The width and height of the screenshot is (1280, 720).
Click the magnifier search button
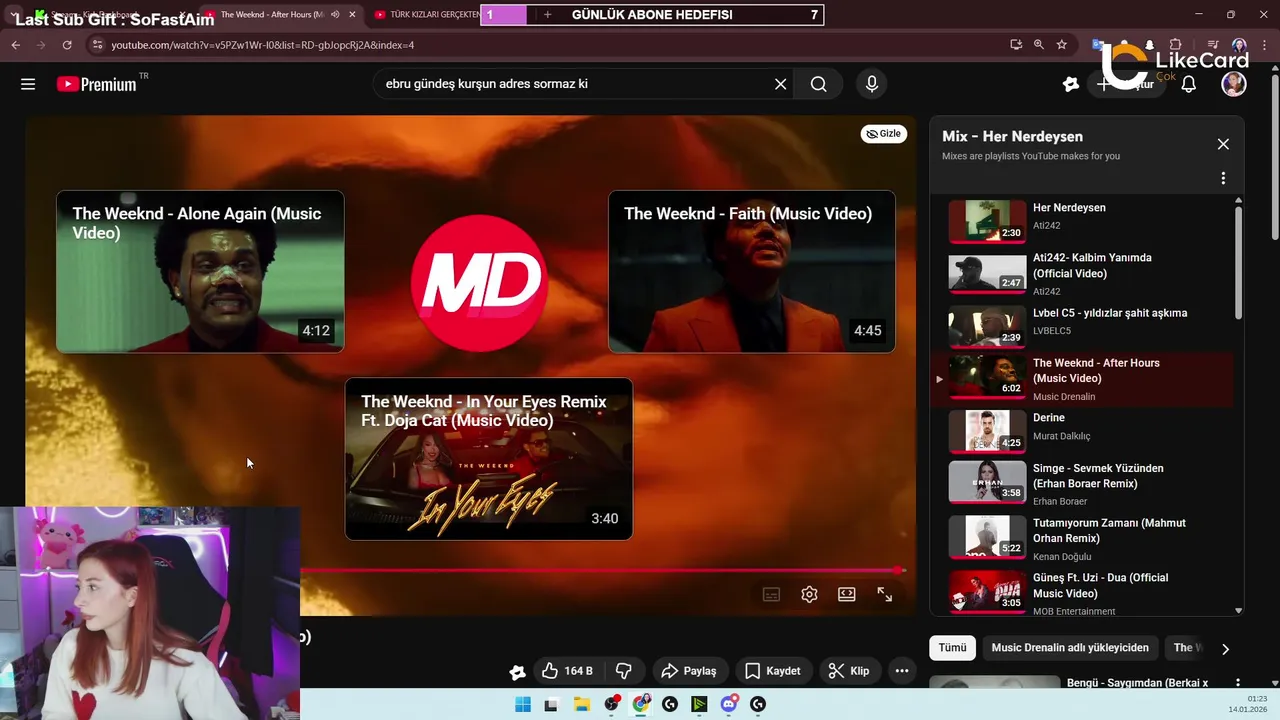[x=819, y=84]
